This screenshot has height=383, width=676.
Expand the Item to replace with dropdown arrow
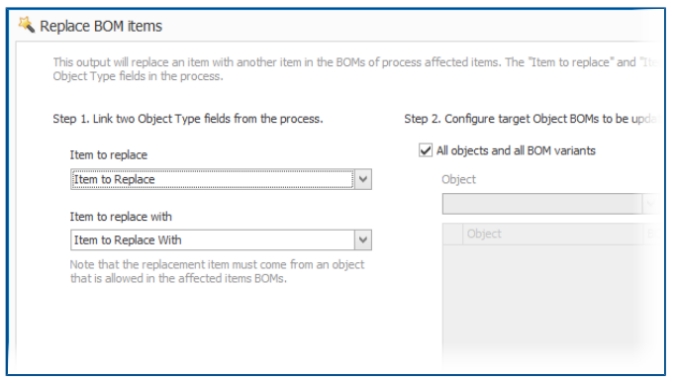tap(363, 240)
